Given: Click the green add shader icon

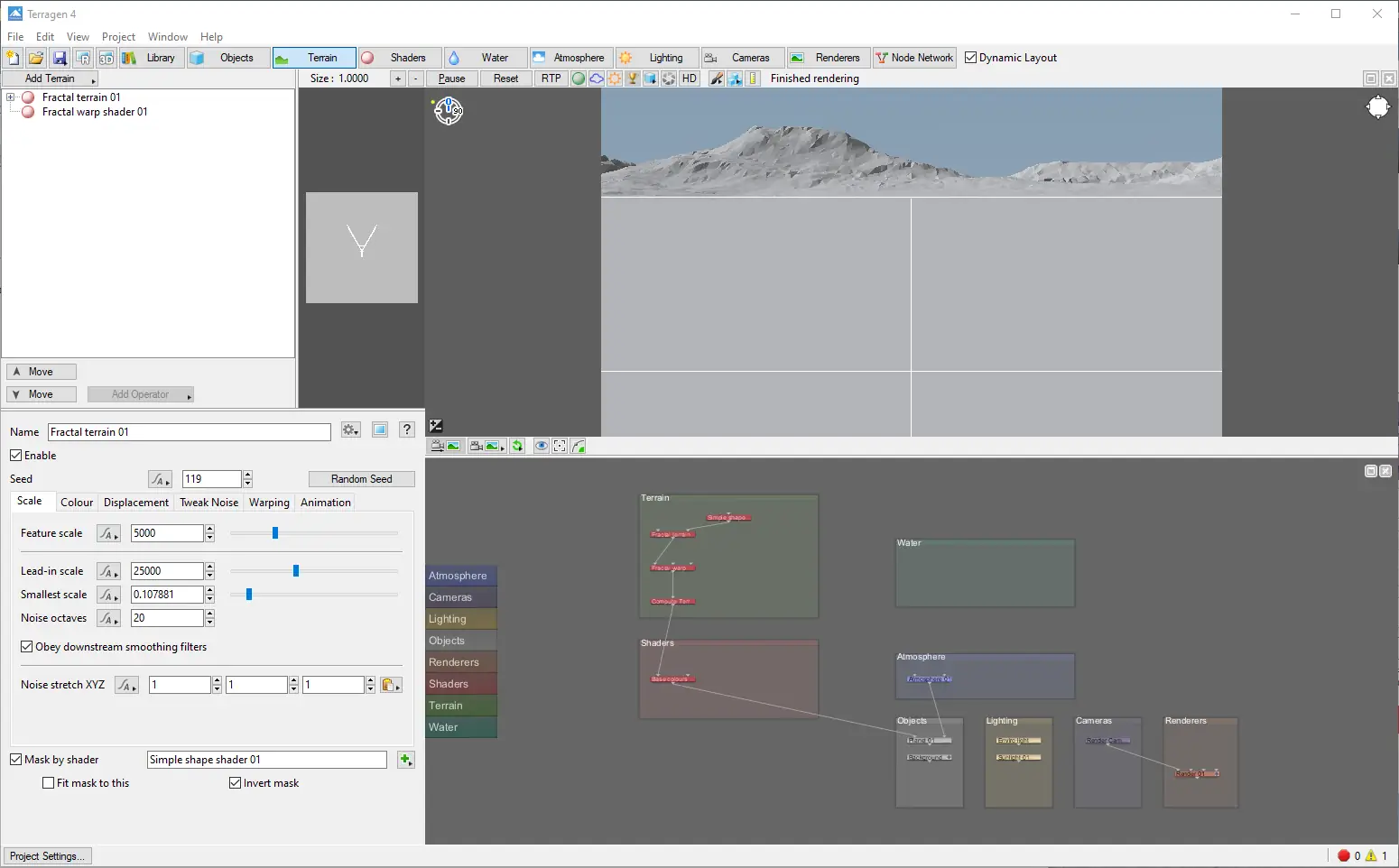Looking at the screenshot, I should (x=405, y=761).
